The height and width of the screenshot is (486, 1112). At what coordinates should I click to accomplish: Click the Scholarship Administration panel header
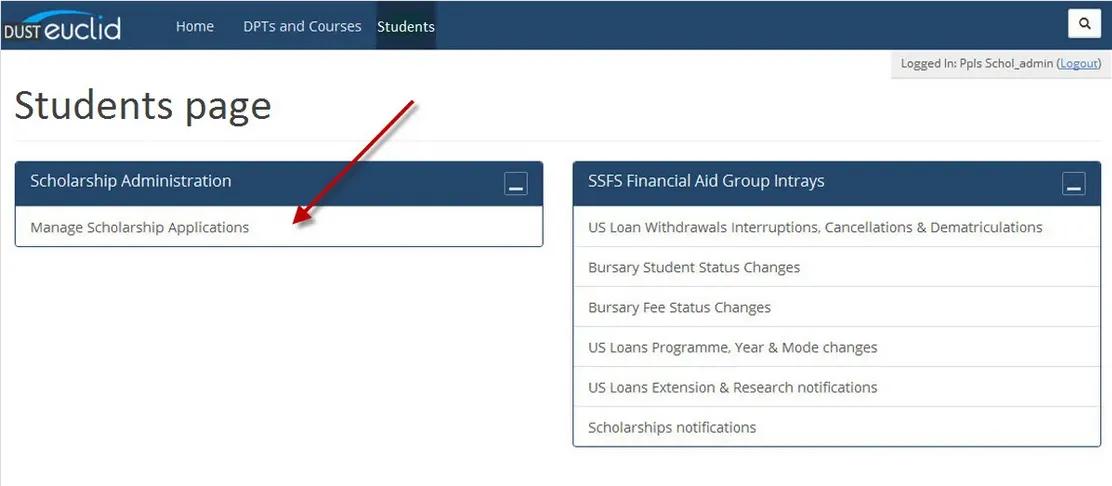coord(130,181)
